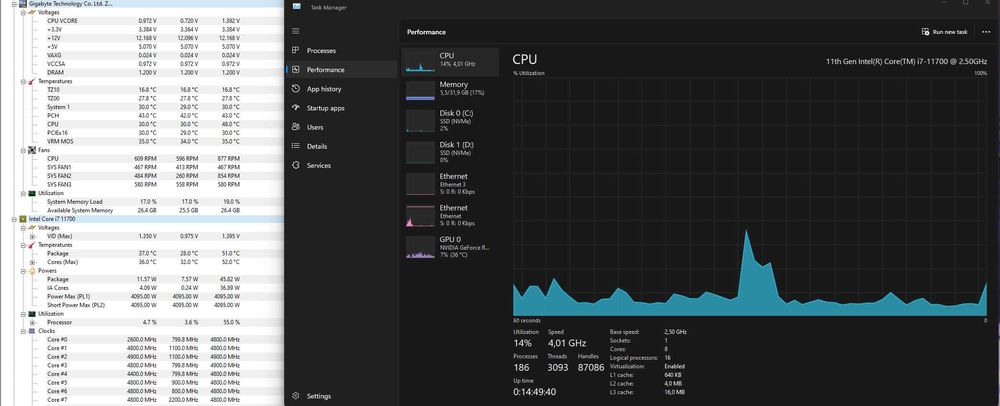
Task: Select the Performance page in the sidebar
Action: point(341,69)
